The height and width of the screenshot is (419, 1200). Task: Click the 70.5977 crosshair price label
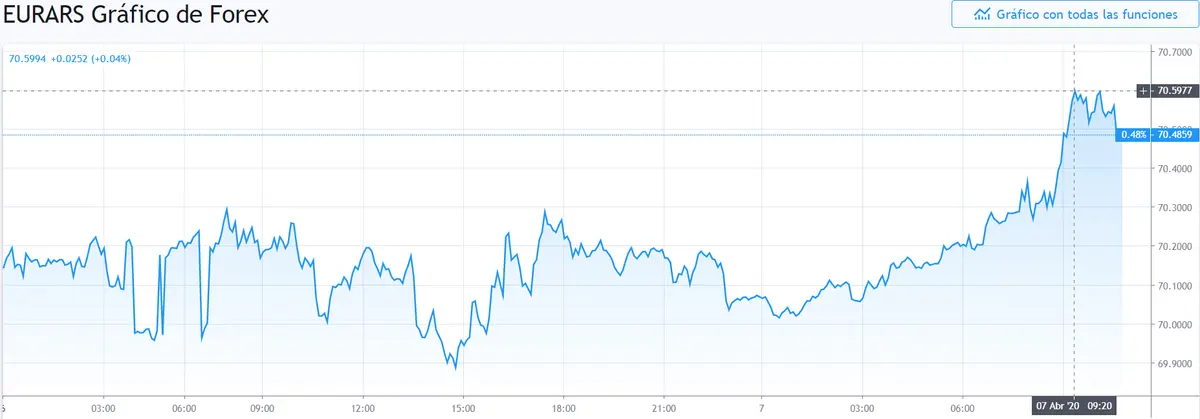point(1174,91)
